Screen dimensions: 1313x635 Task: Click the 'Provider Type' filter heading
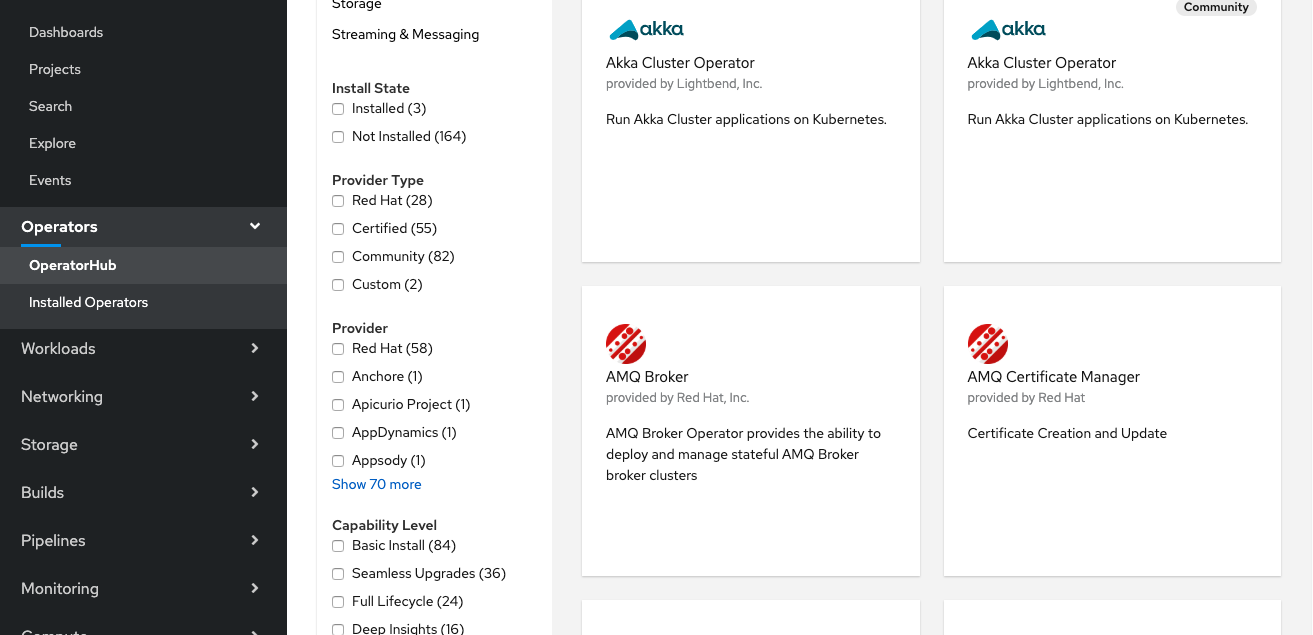pyautogui.click(x=378, y=181)
